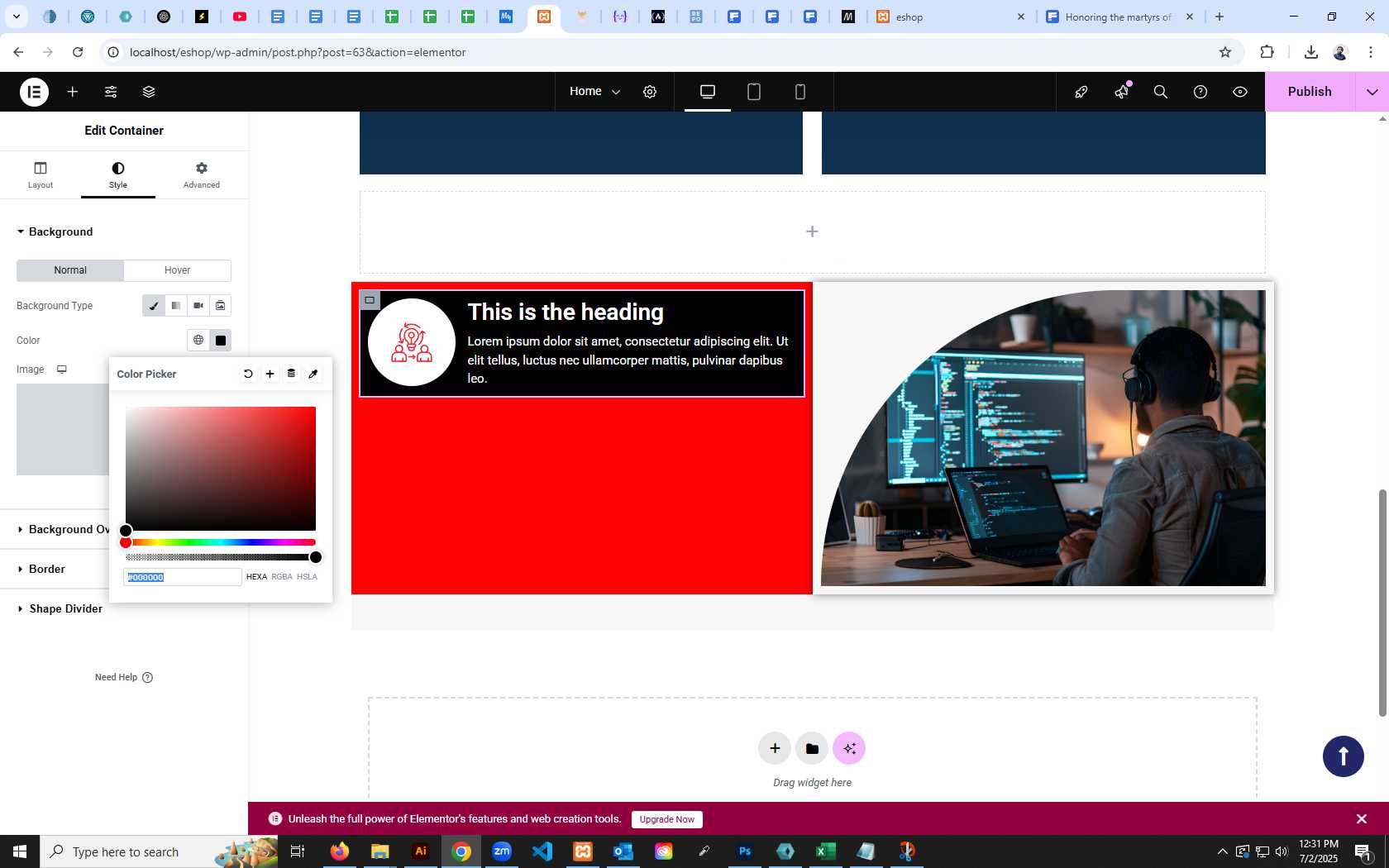Publish the page
The image size is (1389, 868).
[1310, 92]
